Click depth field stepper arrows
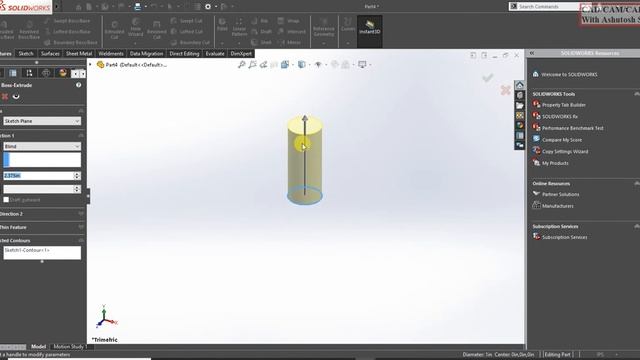 pos(77,176)
